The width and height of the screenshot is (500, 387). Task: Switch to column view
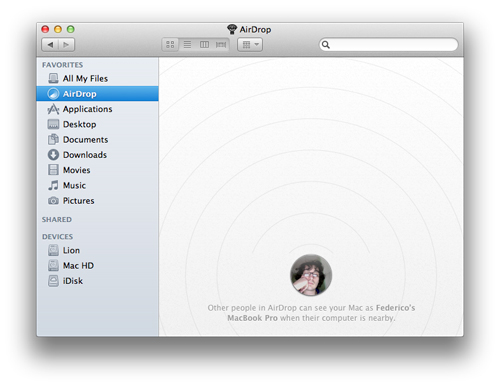pyautogui.click(x=204, y=45)
